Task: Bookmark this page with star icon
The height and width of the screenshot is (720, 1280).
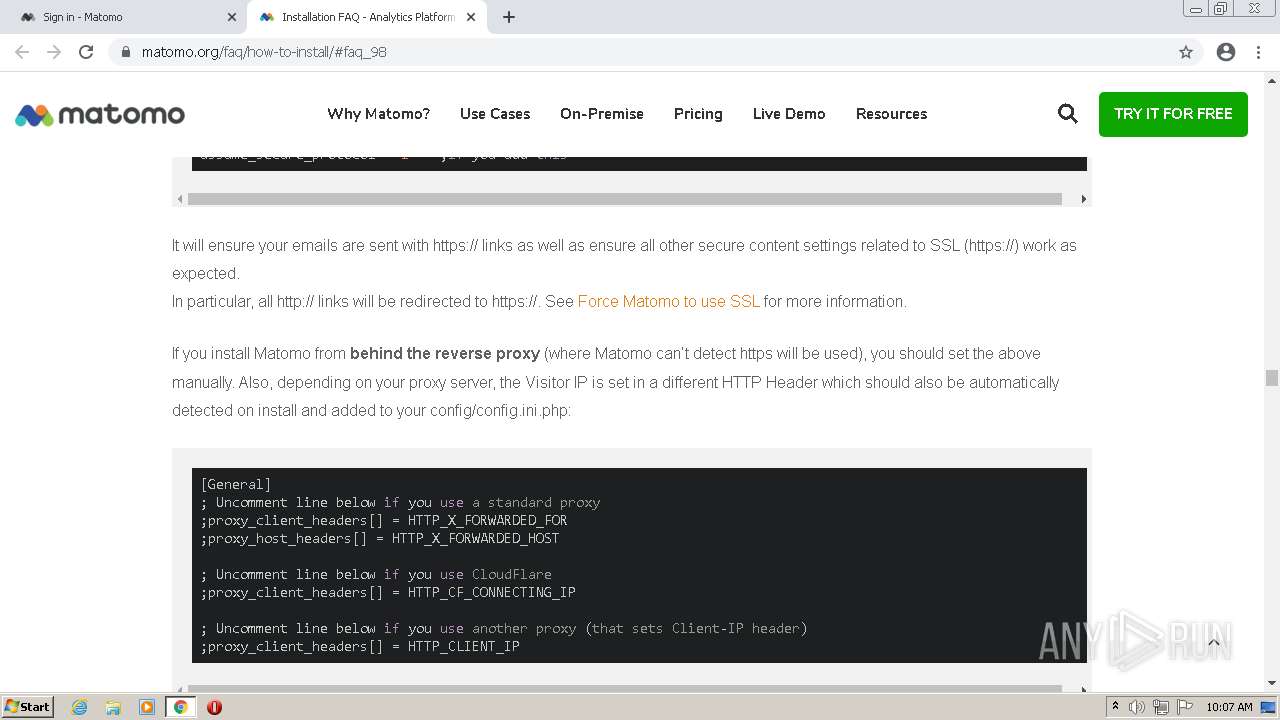Action: (x=1186, y=52)
